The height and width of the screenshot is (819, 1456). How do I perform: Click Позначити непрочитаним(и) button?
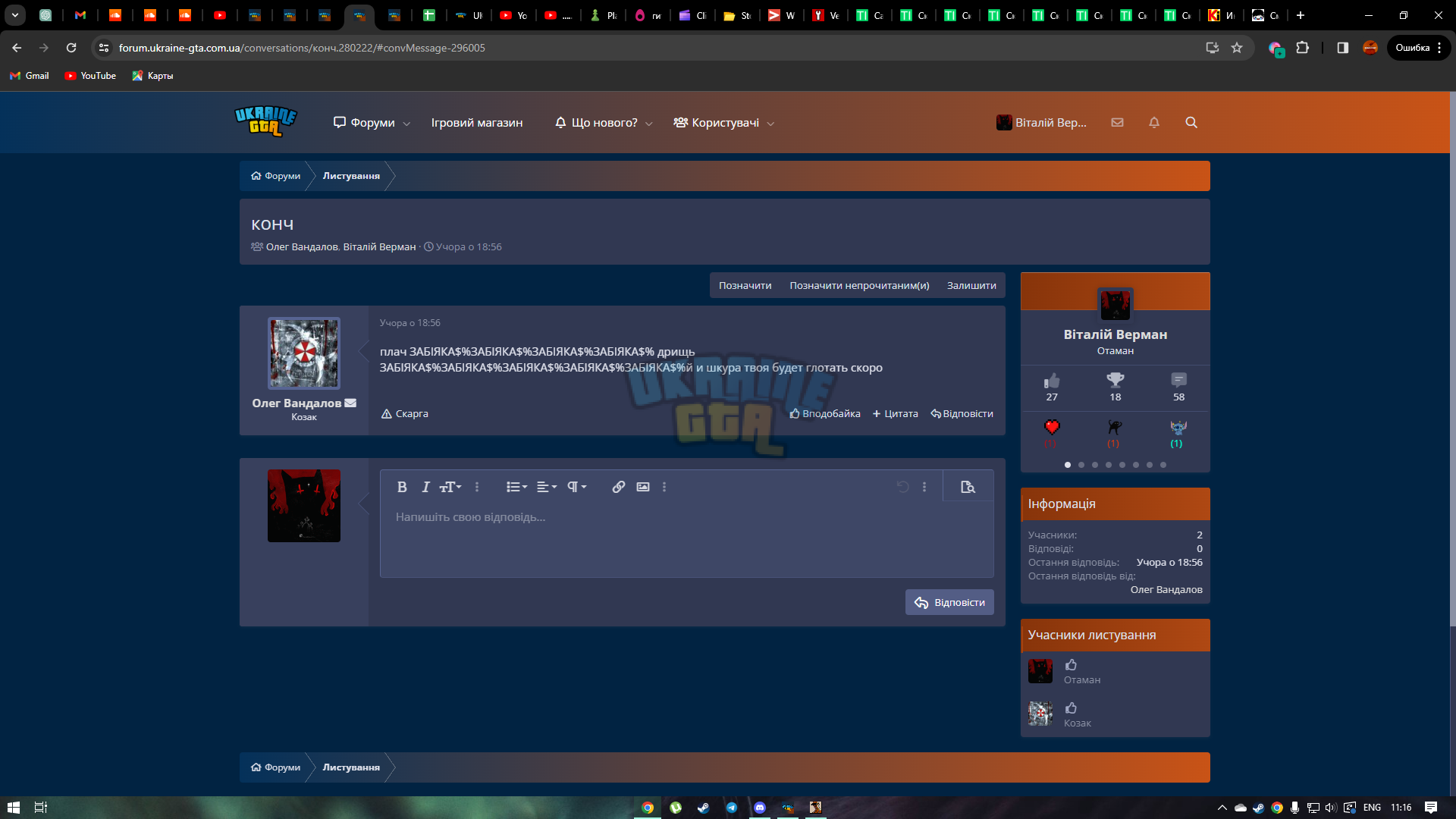[859, 285]
